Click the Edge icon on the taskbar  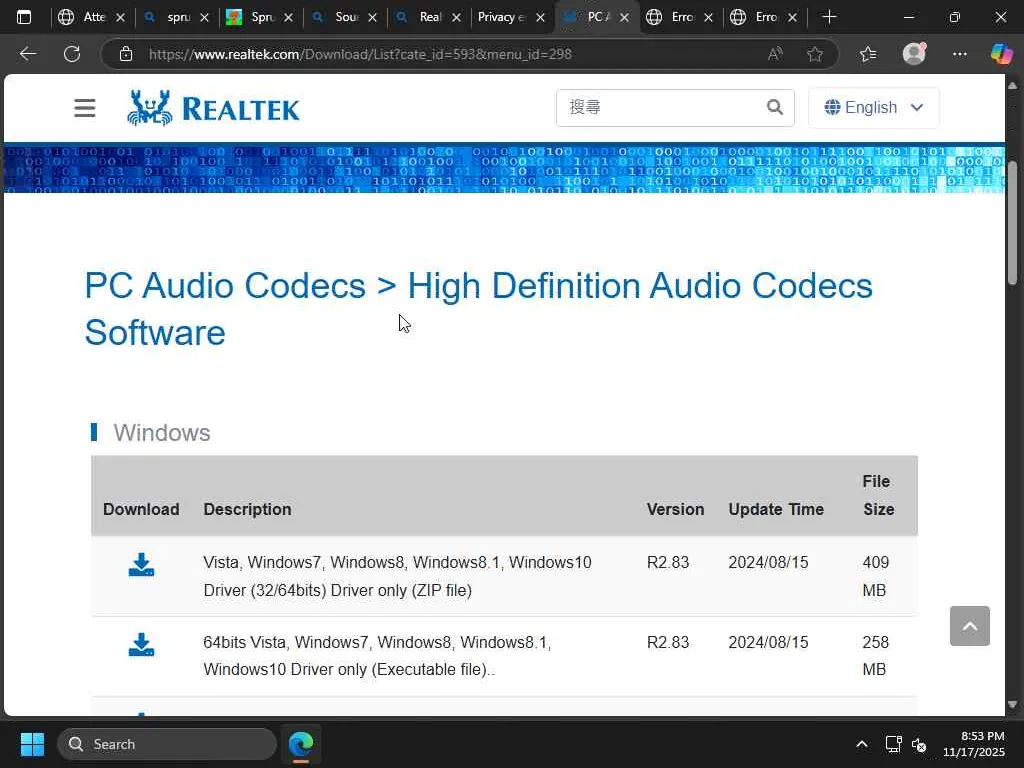pyautogui.click(x=301, y=744)
